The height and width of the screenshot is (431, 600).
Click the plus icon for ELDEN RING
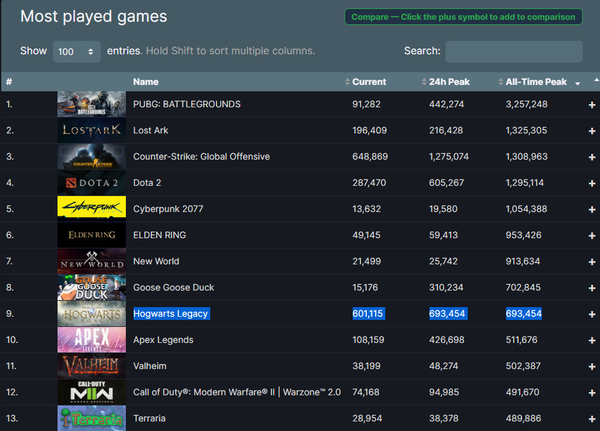pyautogui.click(x=592, y=236)
